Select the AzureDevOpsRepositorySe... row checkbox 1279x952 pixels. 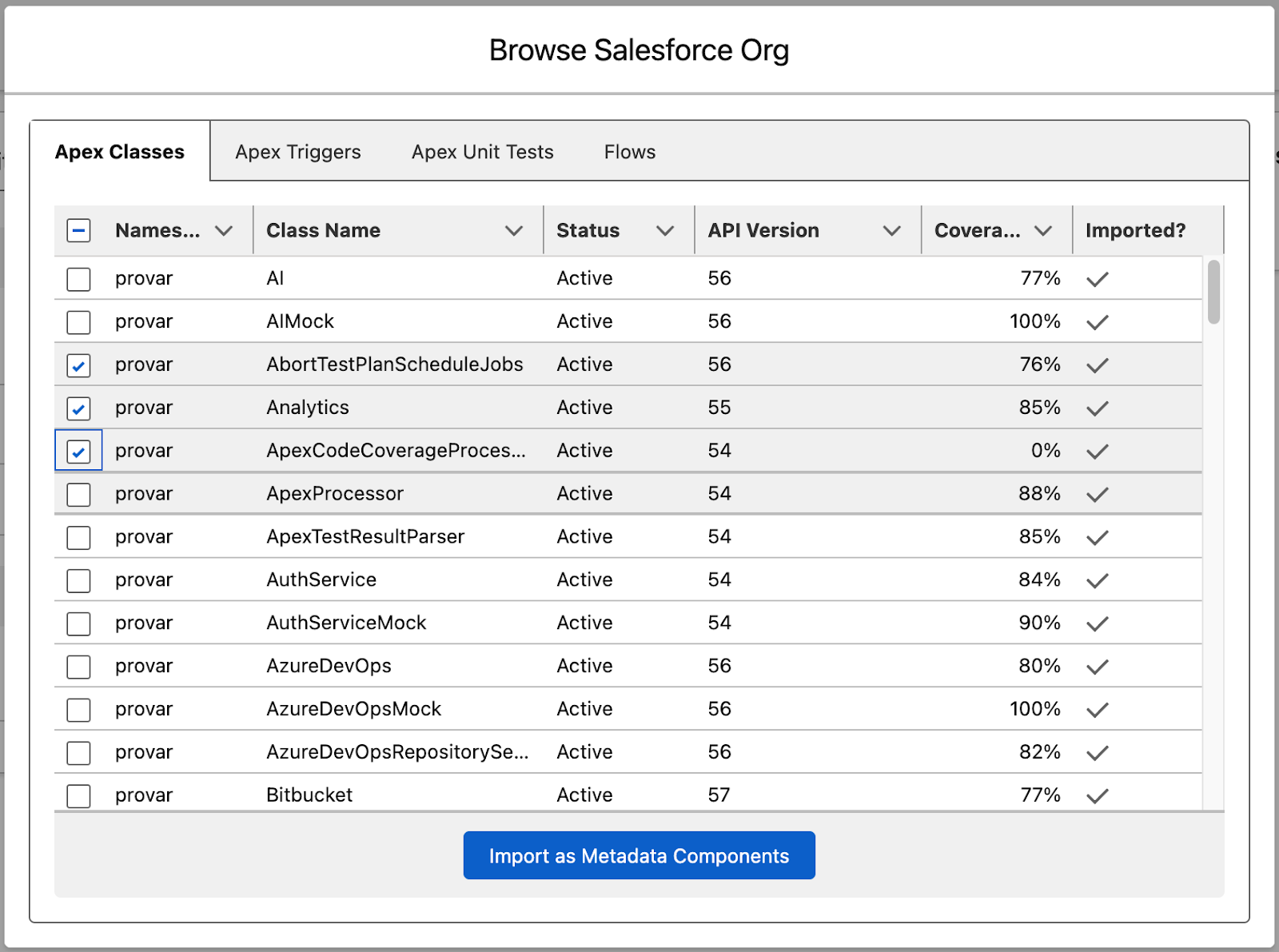tap(78, 753)
